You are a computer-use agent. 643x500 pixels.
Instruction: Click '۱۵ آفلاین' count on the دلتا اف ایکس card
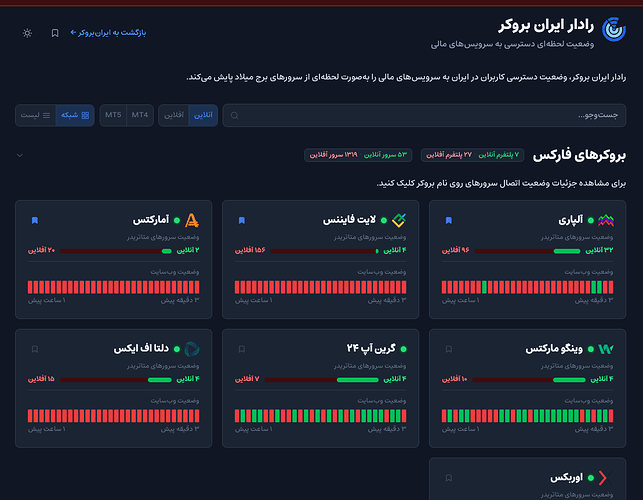tap(41, 379)
